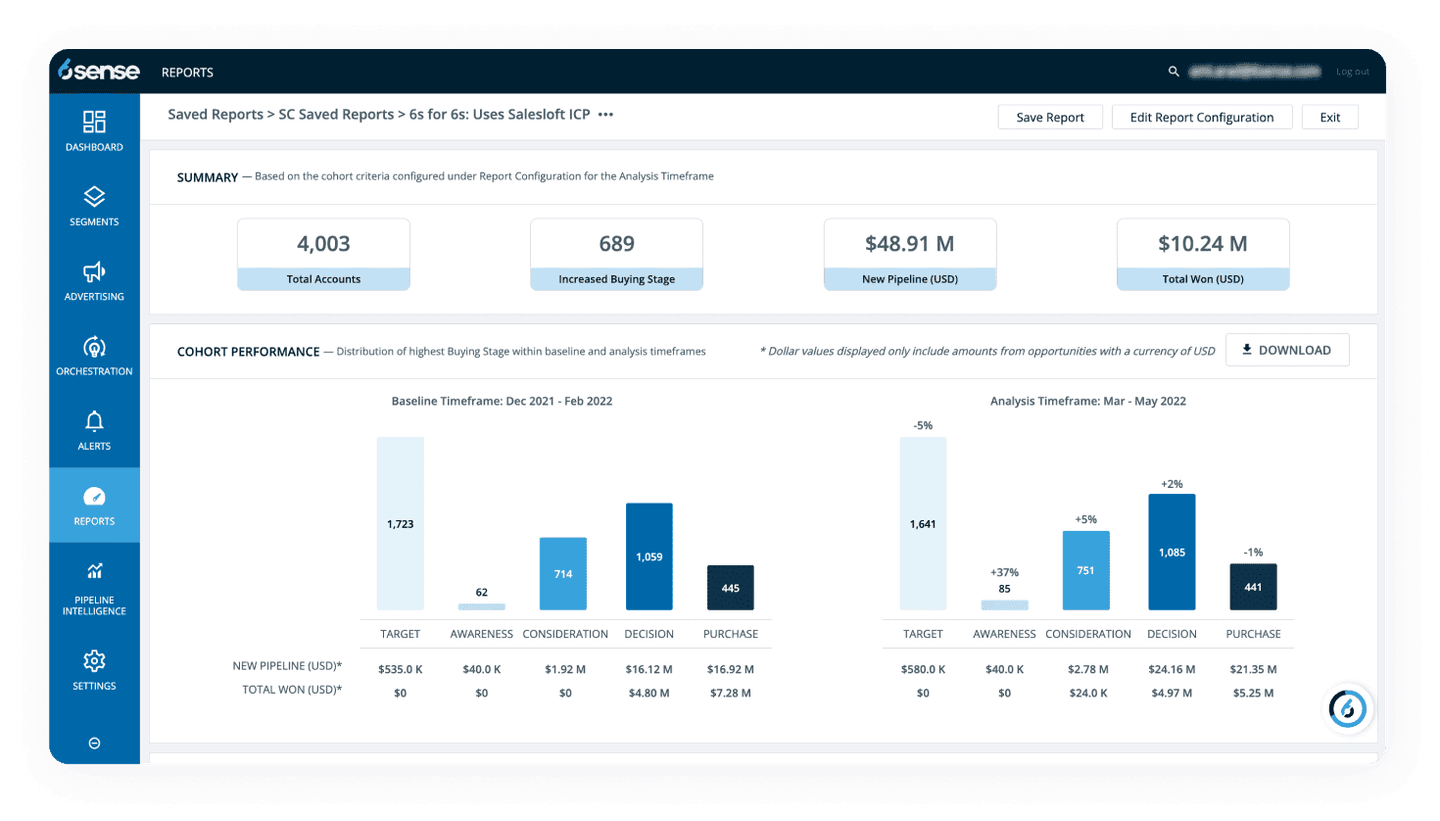Click the Alerts bell icon
Screen dimensions: 1440x821
point(94,422)
